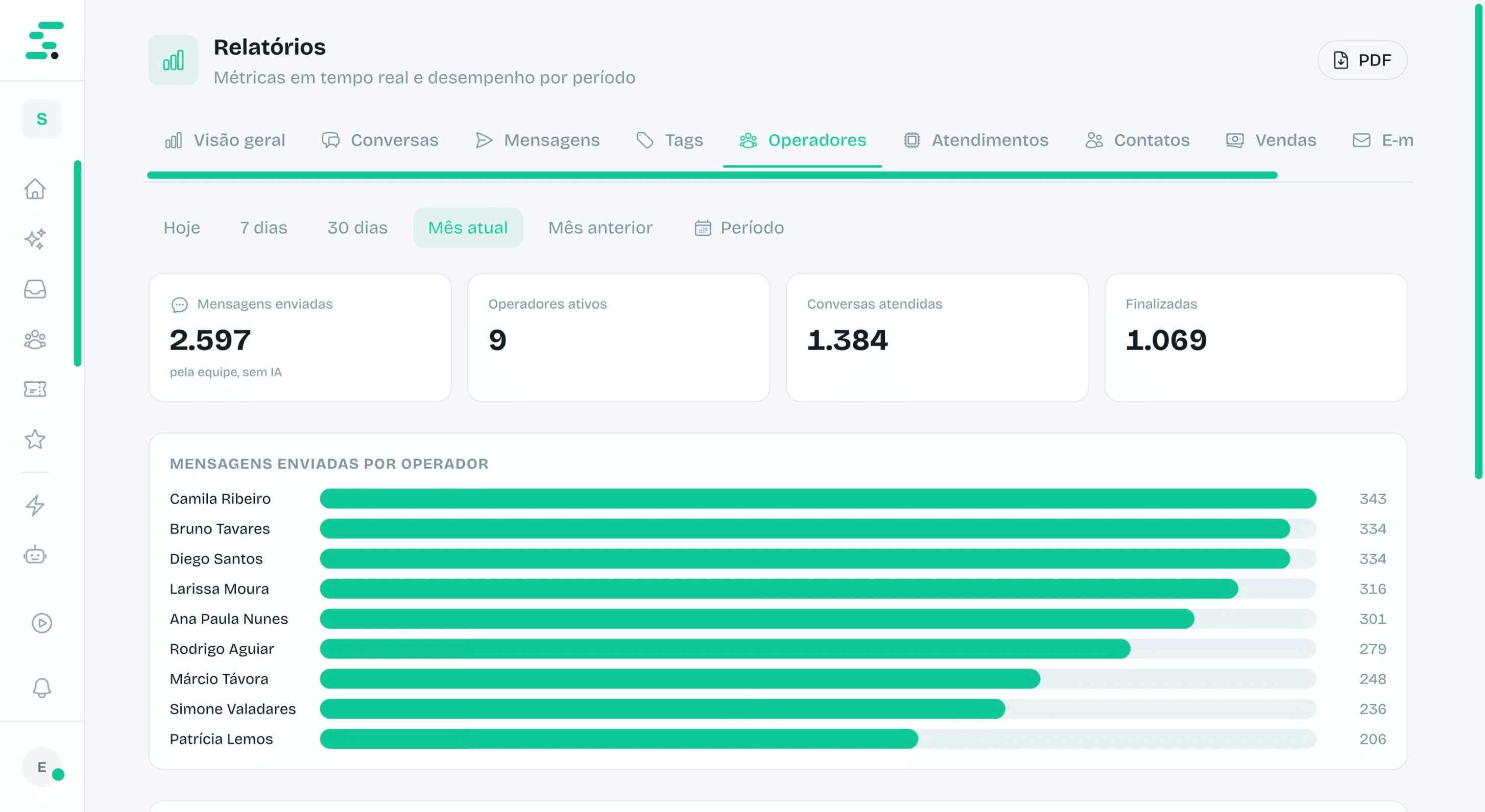Open the AI sparkles icon in sidebar
The width and height of the screenshot is (1485, 812).
click(x=35, y=238)
